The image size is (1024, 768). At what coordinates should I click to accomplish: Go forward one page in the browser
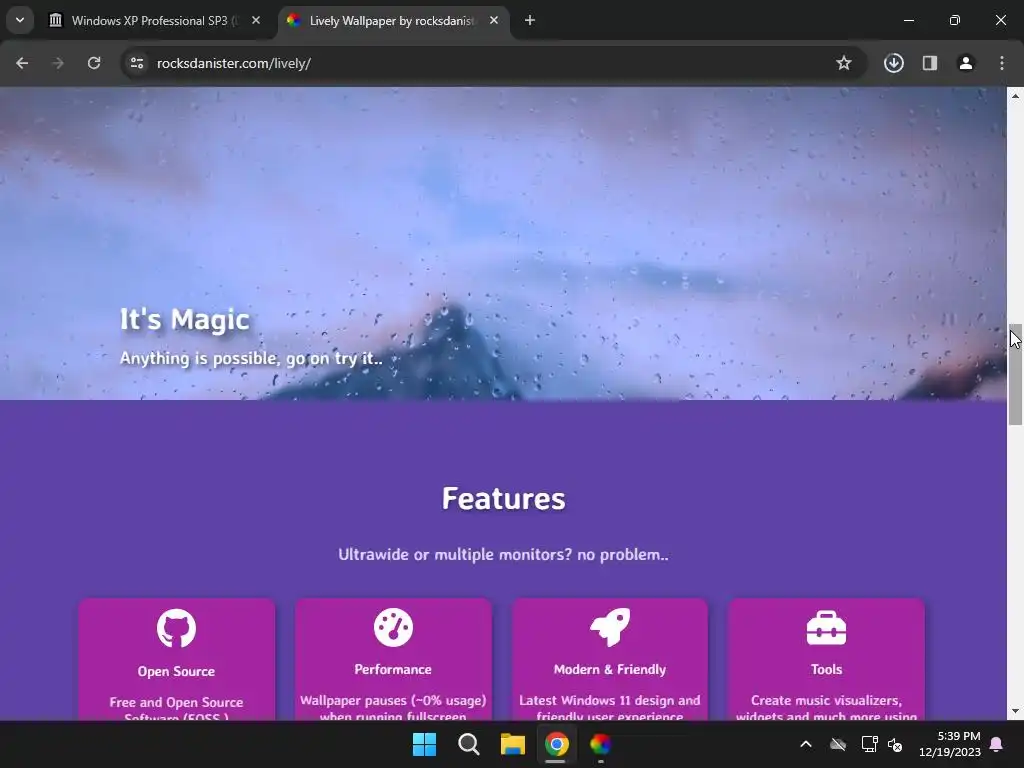tap(58, 63)
